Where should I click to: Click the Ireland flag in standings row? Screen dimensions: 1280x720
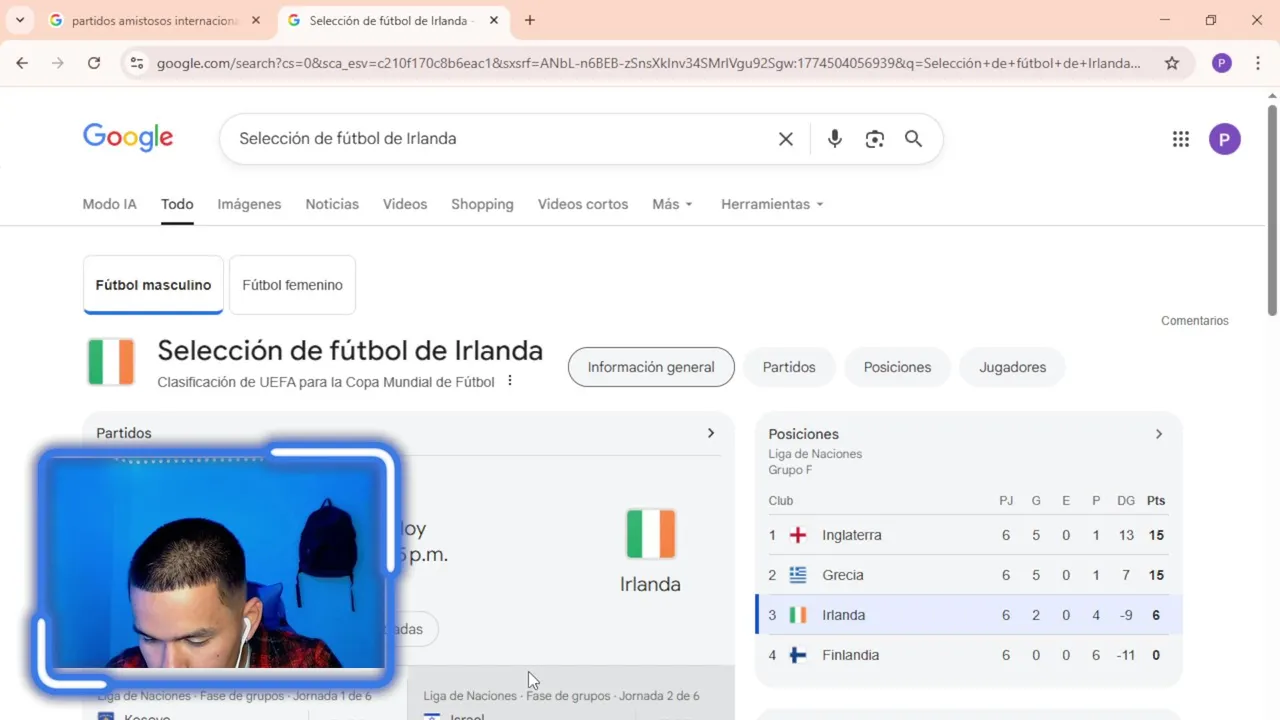point(798,615)
